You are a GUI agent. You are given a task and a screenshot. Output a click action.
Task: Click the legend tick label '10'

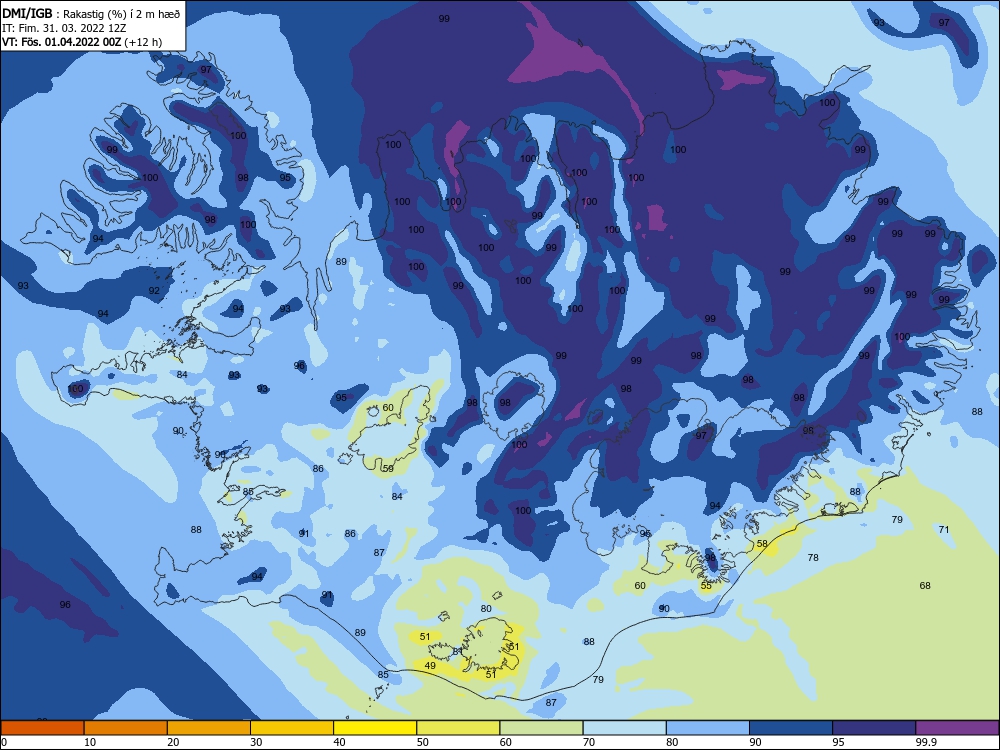(90, 742)
